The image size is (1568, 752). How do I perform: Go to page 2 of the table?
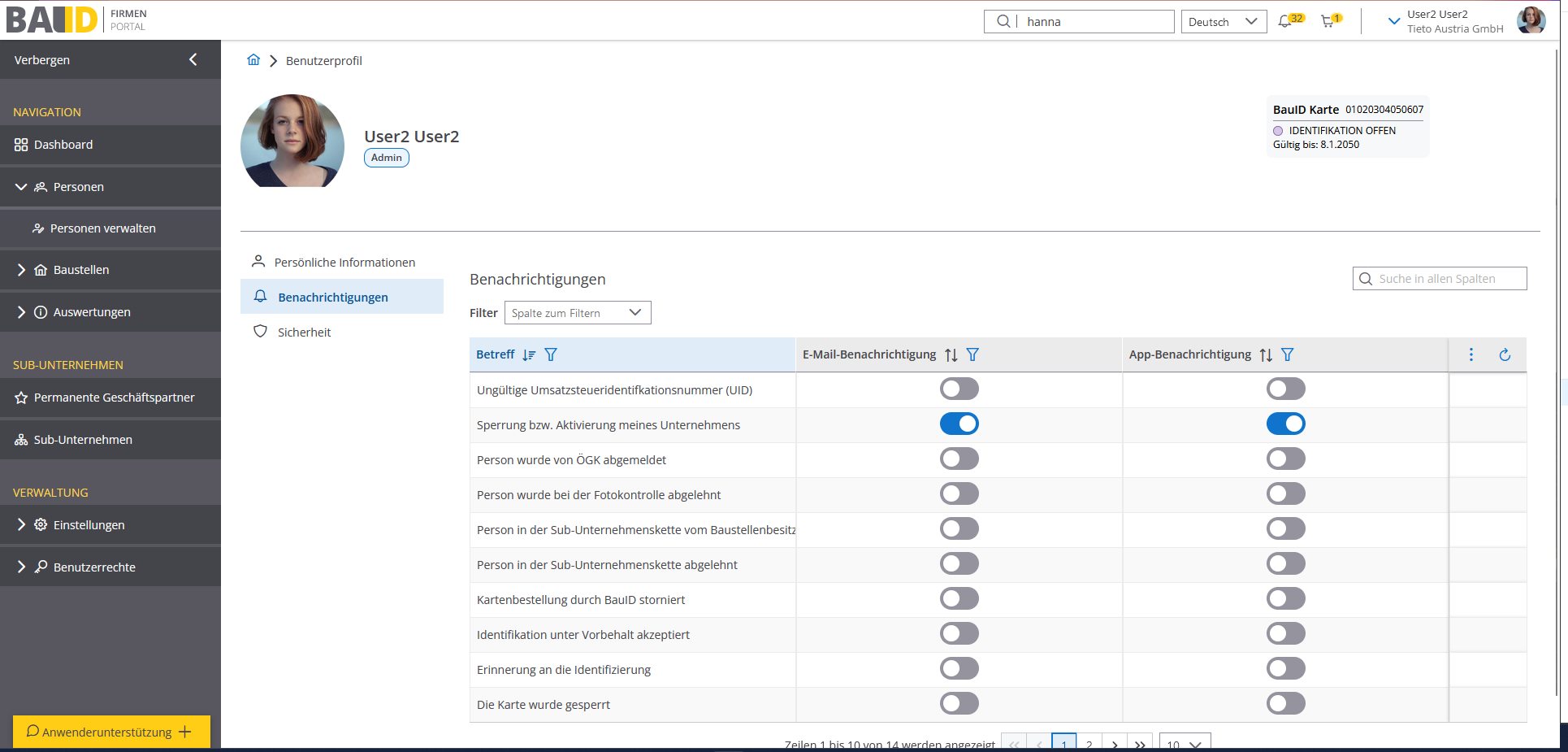(x=1089, y=744)
